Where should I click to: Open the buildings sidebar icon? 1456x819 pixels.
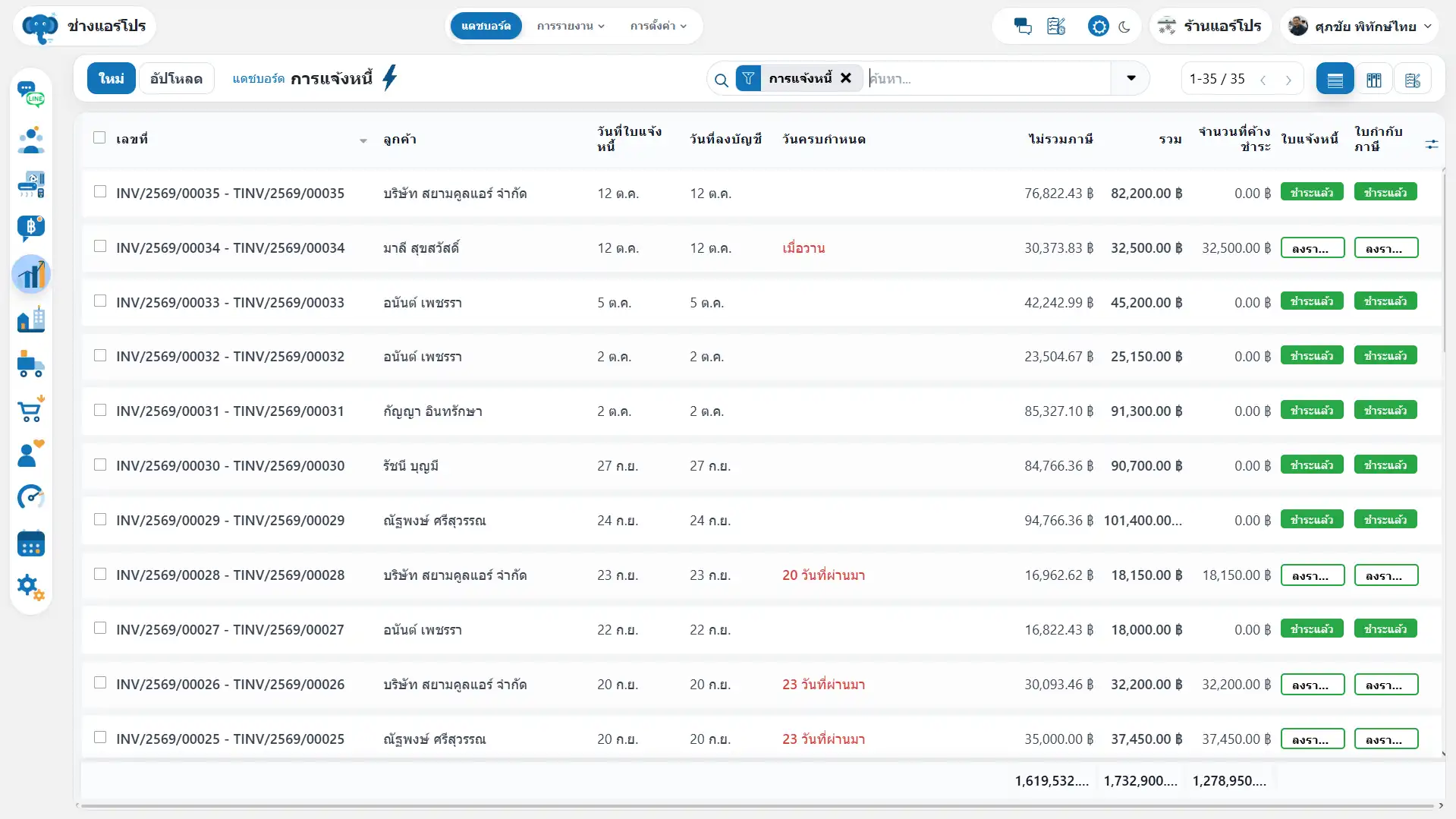point(31,319)
